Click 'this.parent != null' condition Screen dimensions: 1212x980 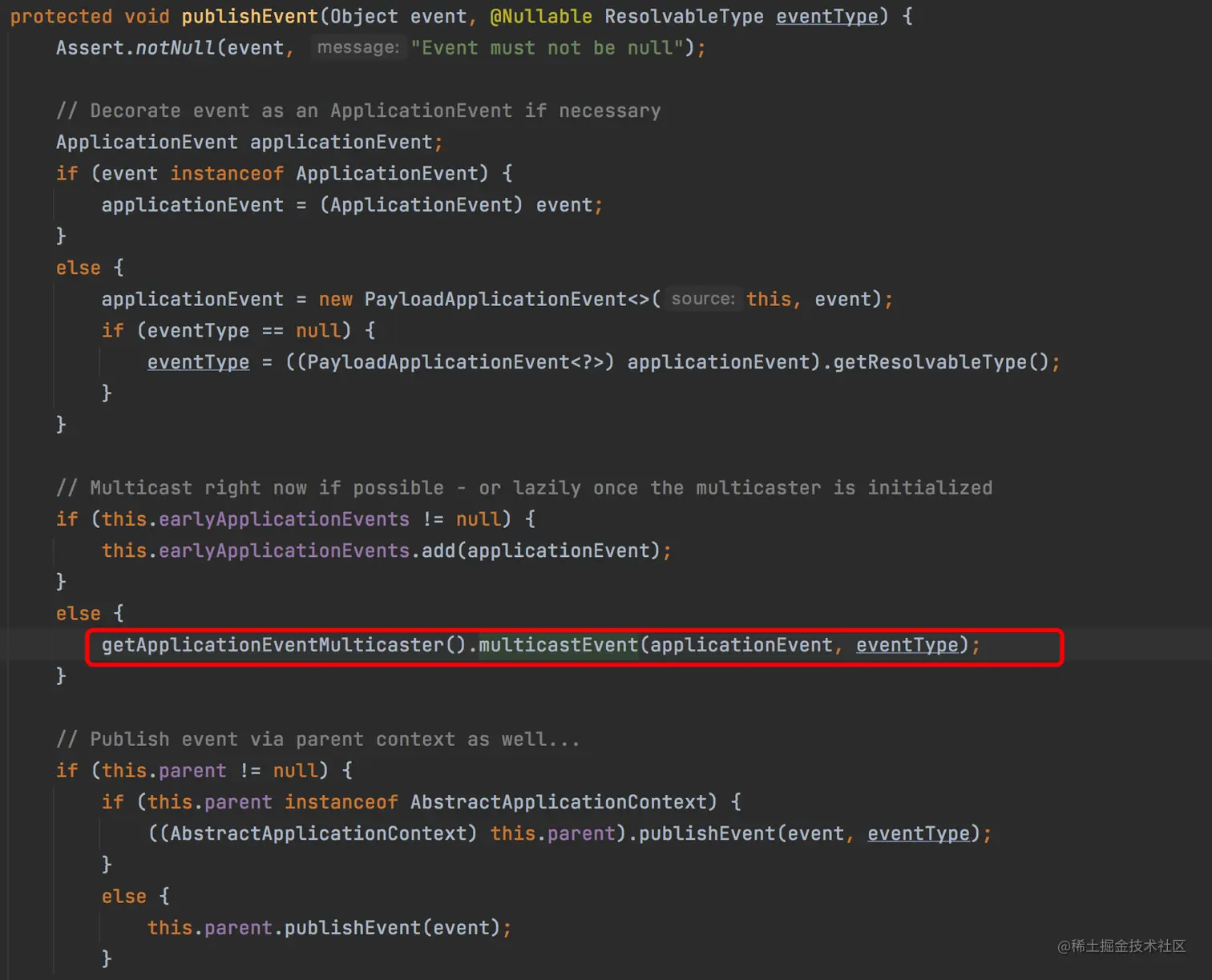pyautogui.click(x=209, y=771)
